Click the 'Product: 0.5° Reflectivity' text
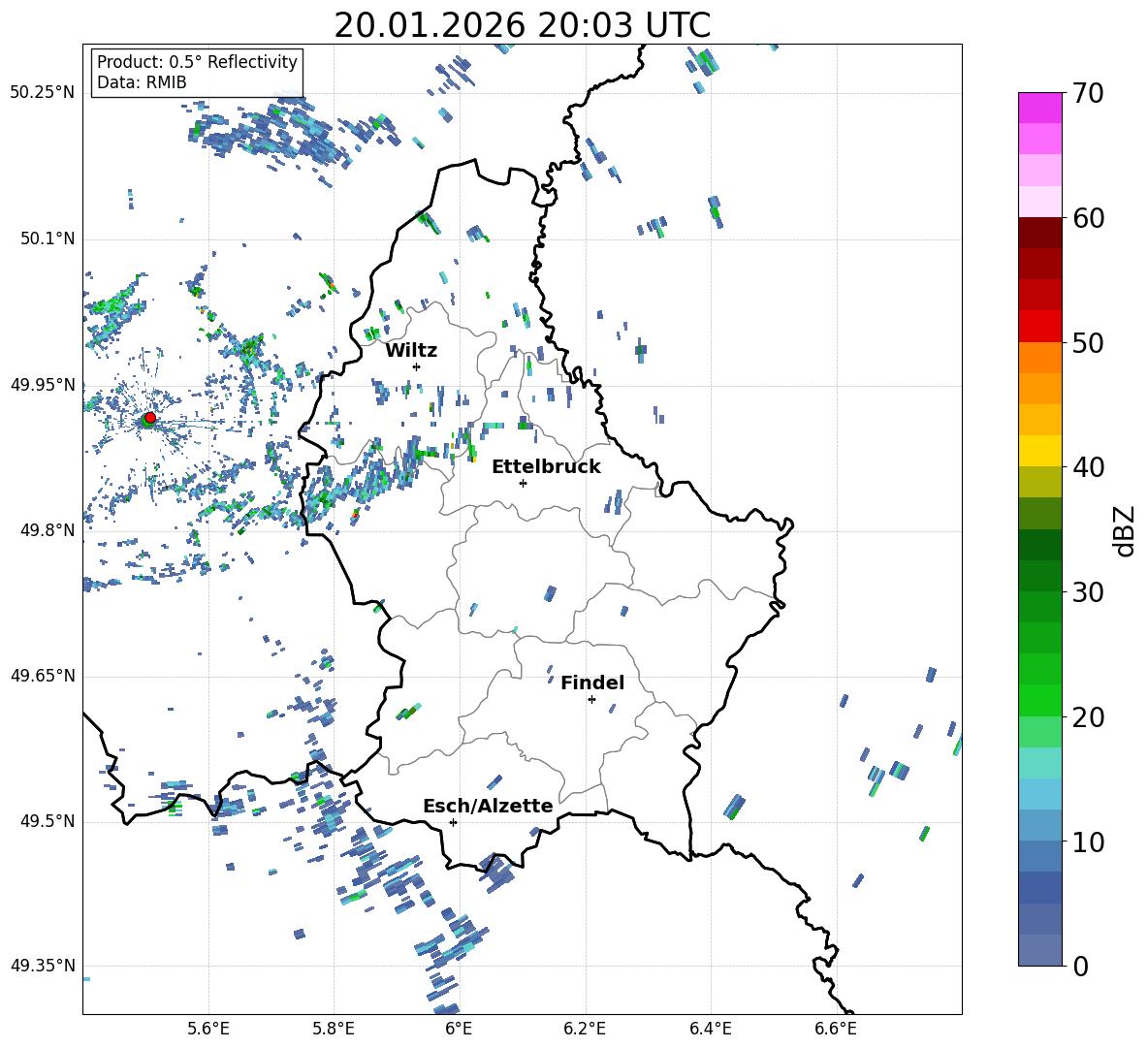Viewport: 1148px width, 1048px height. [x=197, y=61]
